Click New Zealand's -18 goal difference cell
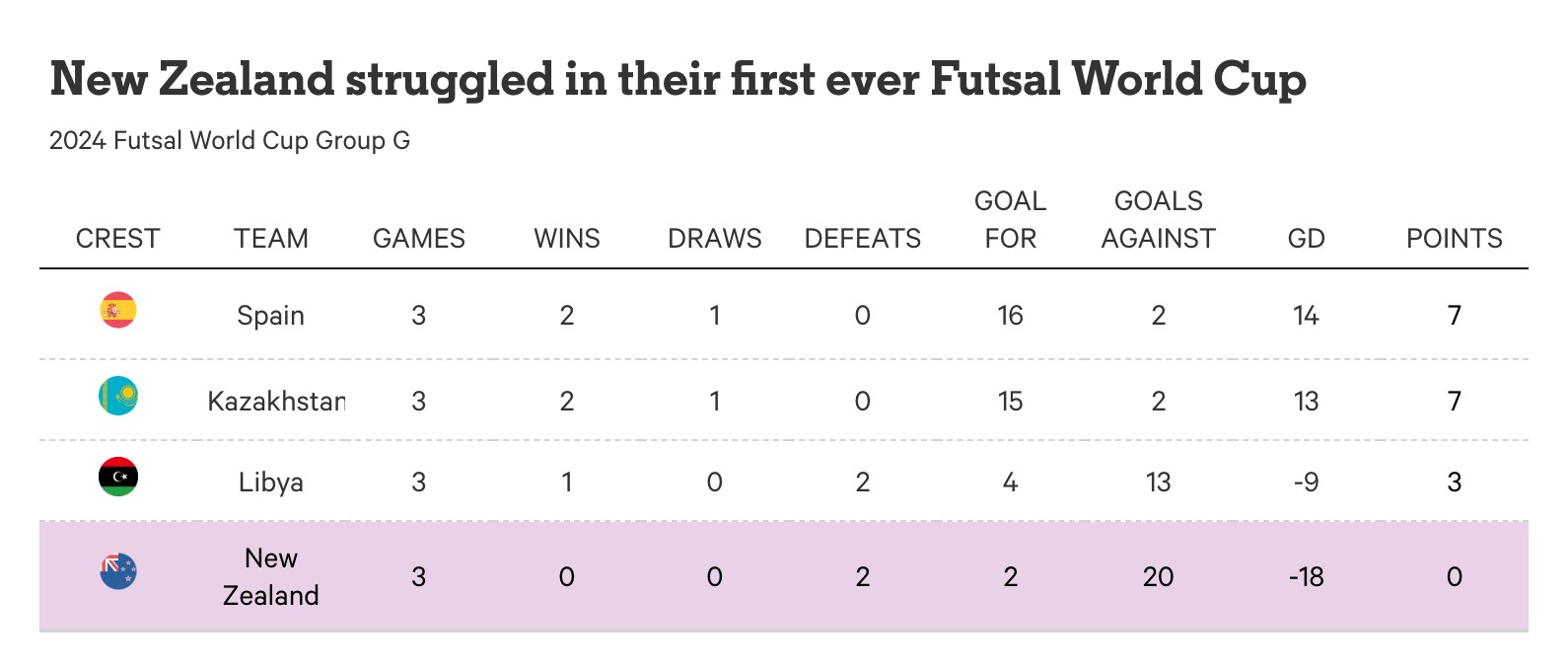 pos(1307,577)
